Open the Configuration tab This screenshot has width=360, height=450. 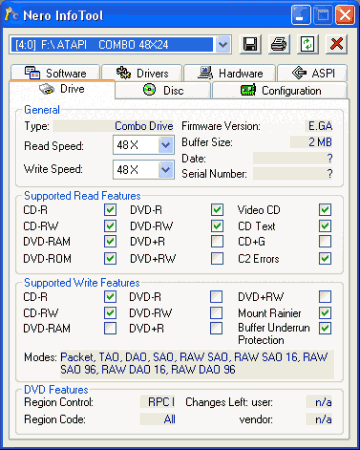click(x=280, y=90)
